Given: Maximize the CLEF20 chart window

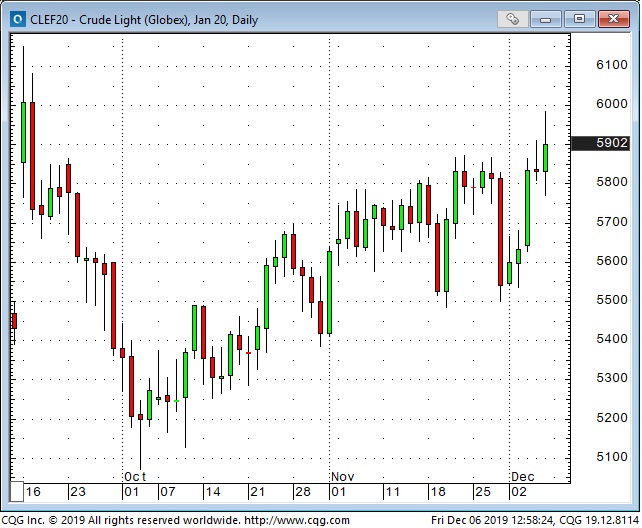Looking at the screenshot, I should point(579,19).
